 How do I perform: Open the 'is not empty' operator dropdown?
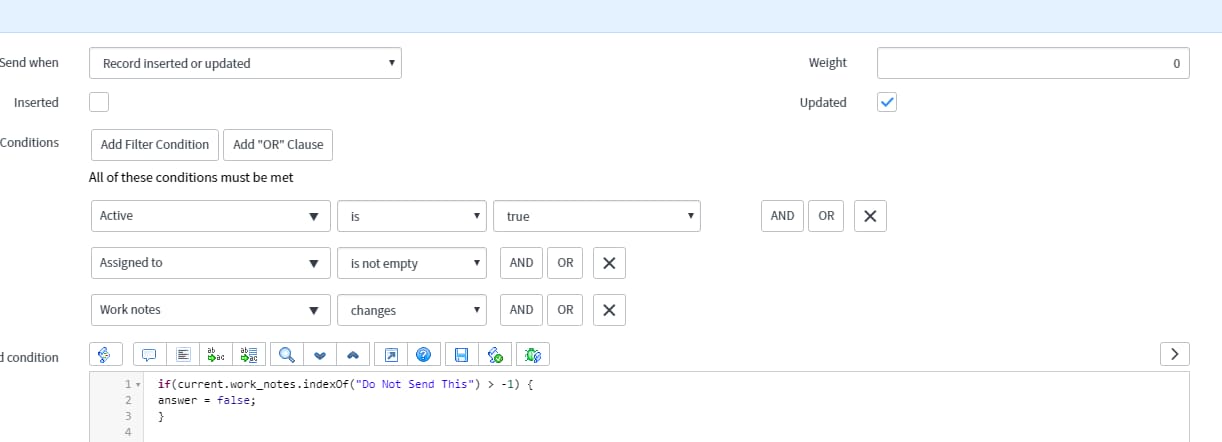pos(412,263)
